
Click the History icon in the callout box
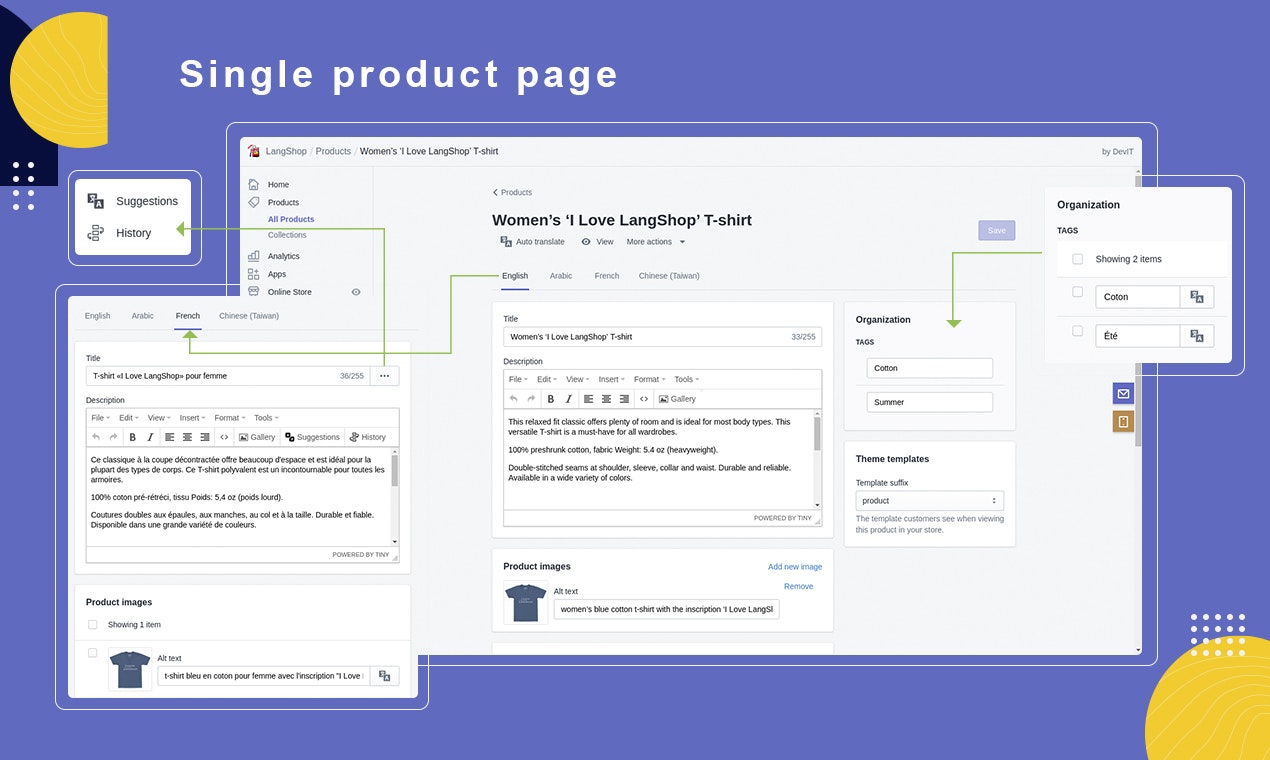[96, 233]
